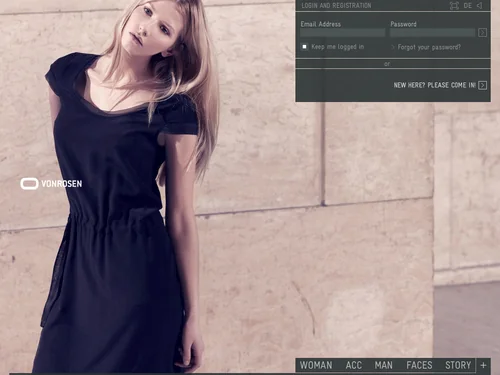This screenshot has width=500, height=375.
Task: Expand menu with the plus button
Action: [483, 365]
